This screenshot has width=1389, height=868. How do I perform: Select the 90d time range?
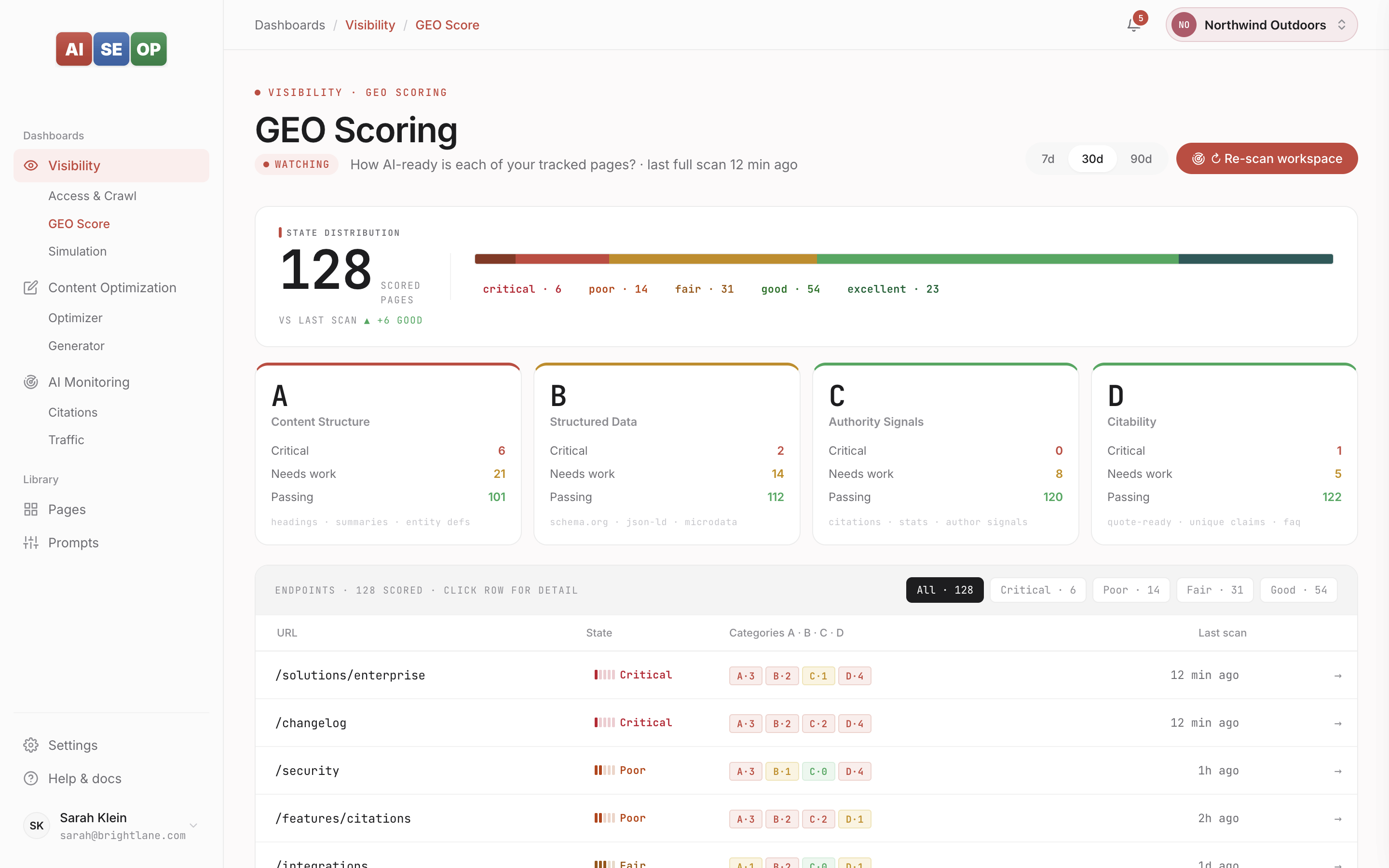(x=1141, y=159)
